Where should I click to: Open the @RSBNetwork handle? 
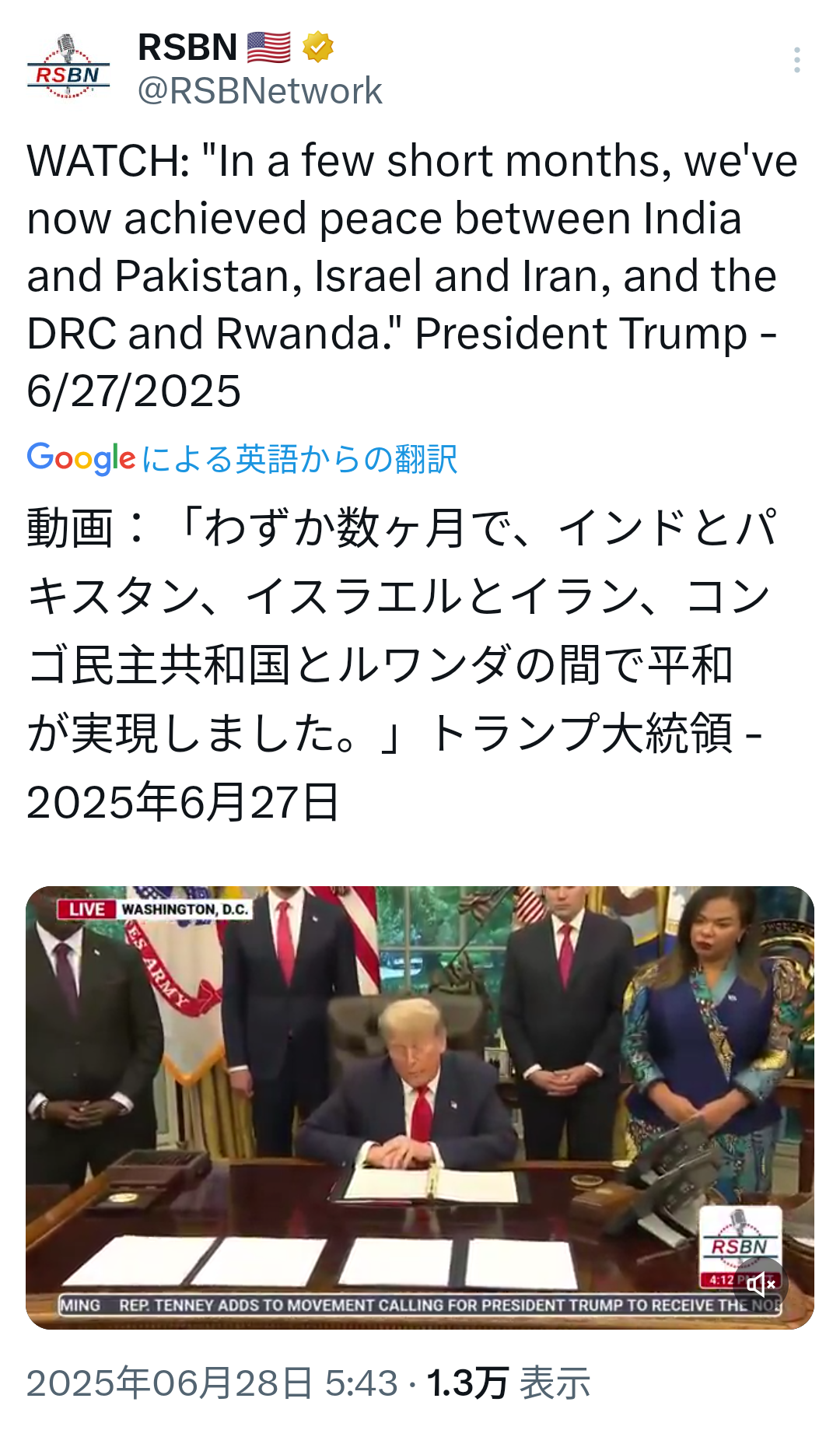[x=260, y=91]
